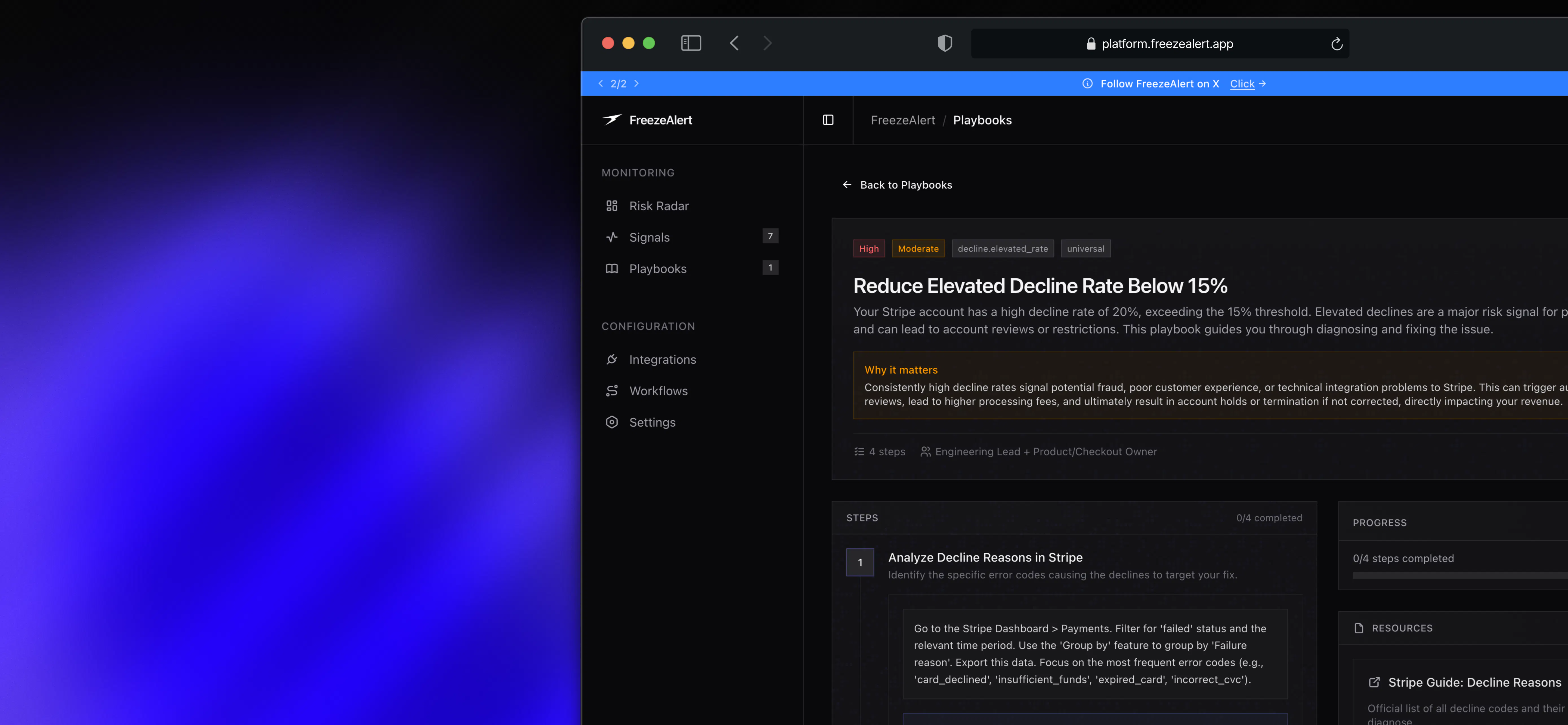
Task: Go to FreezeAlert breadcrumb
Action: (x=903, y=121)
